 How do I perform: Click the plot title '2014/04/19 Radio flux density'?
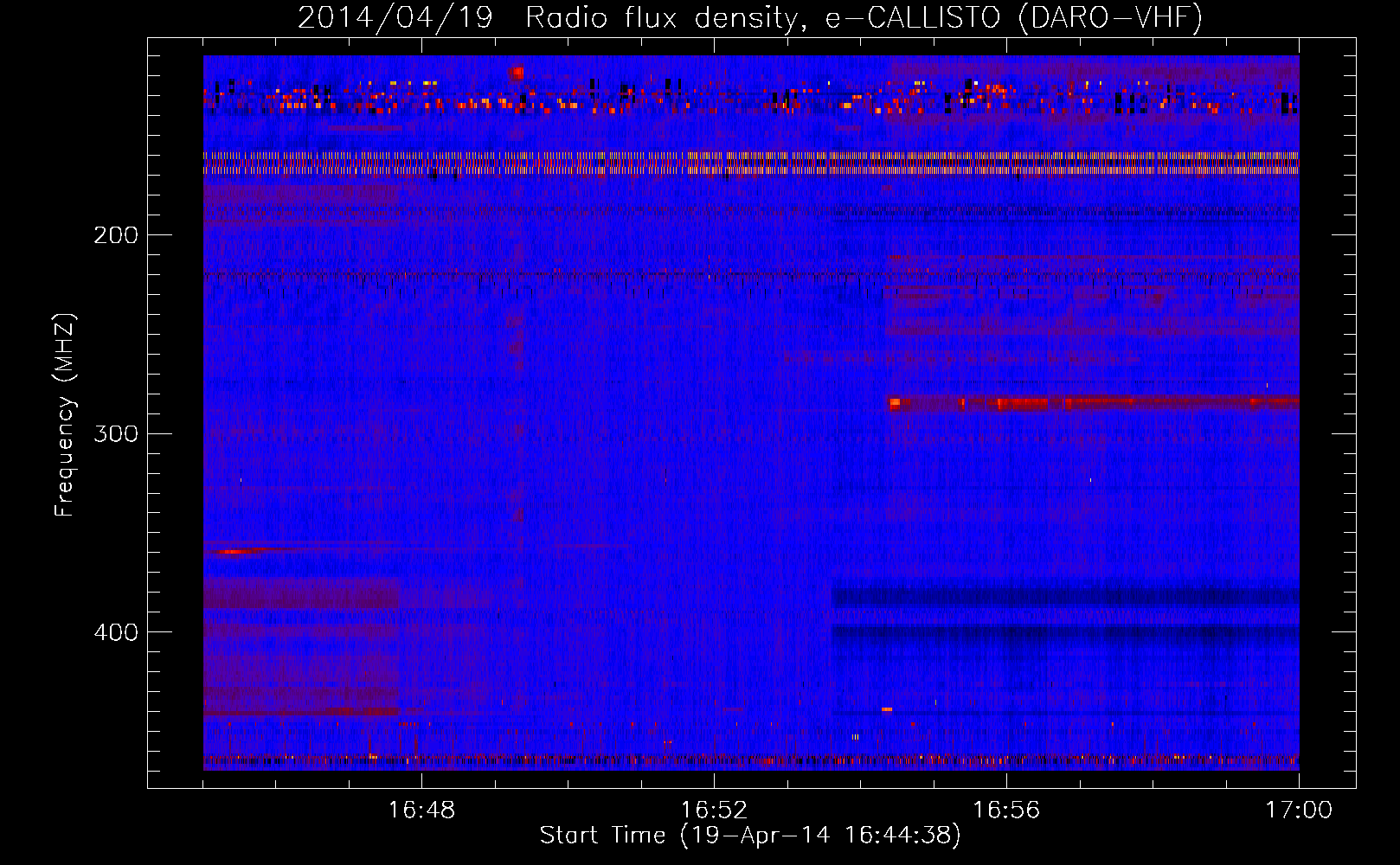[750, 17]
